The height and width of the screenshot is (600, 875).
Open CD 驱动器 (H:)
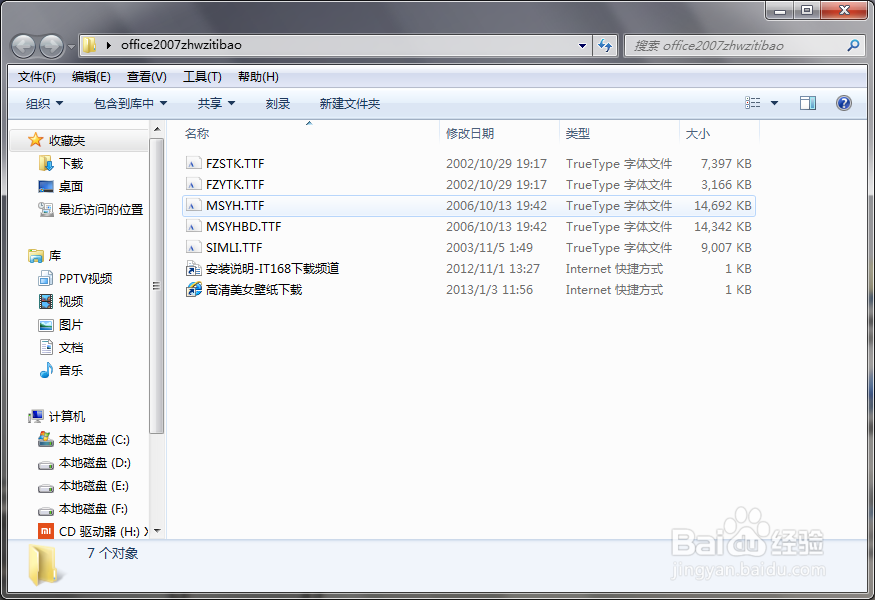[x=99, y=531]
